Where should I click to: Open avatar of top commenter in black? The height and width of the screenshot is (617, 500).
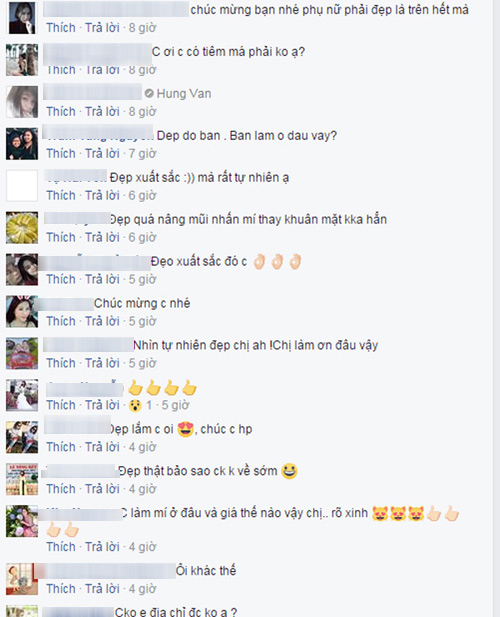tap(22, 18)
